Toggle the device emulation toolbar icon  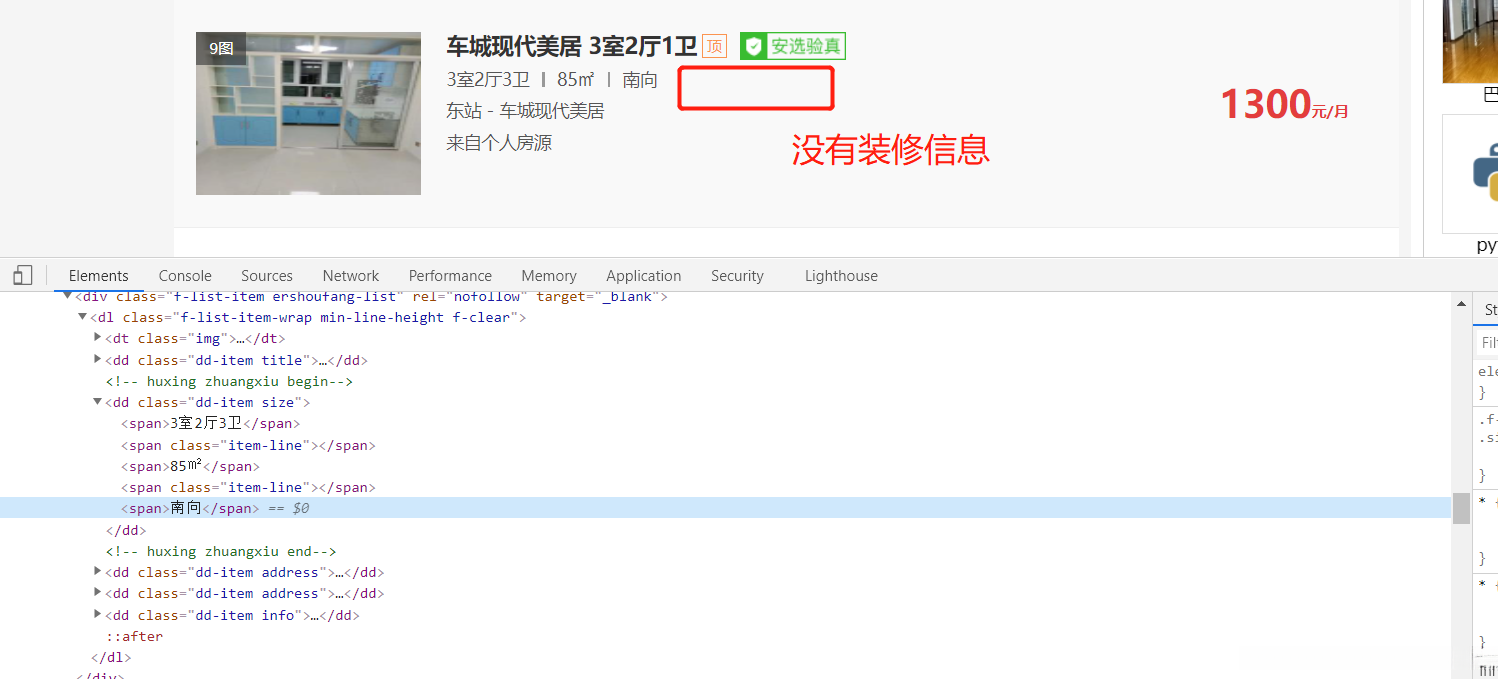22,275
